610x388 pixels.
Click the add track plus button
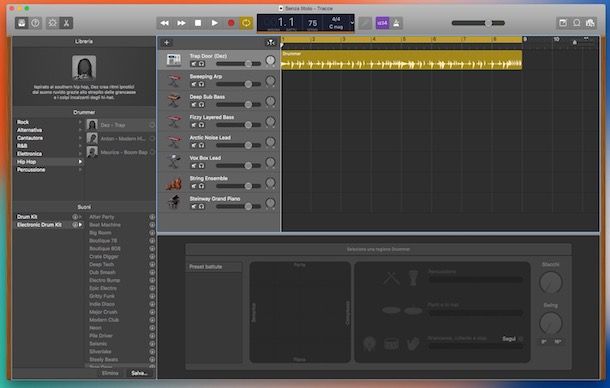[x=167, y=42]
